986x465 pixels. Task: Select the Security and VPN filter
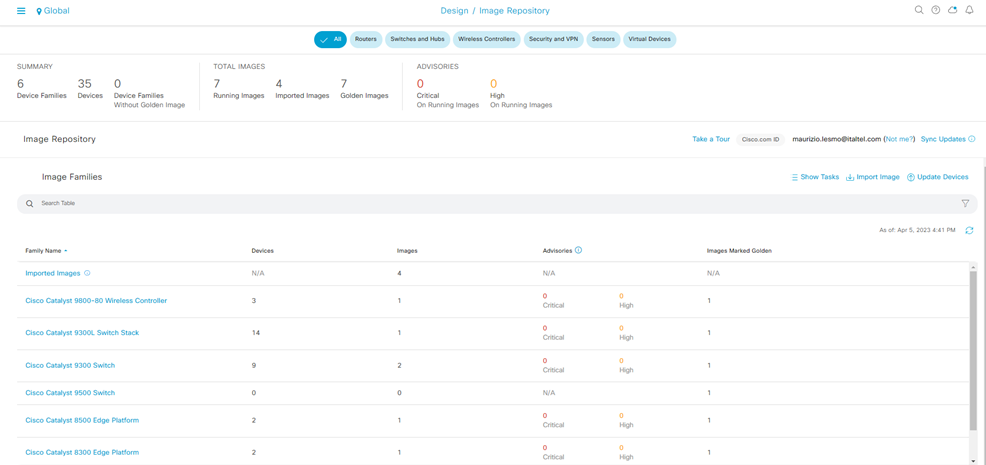point(553,39)
